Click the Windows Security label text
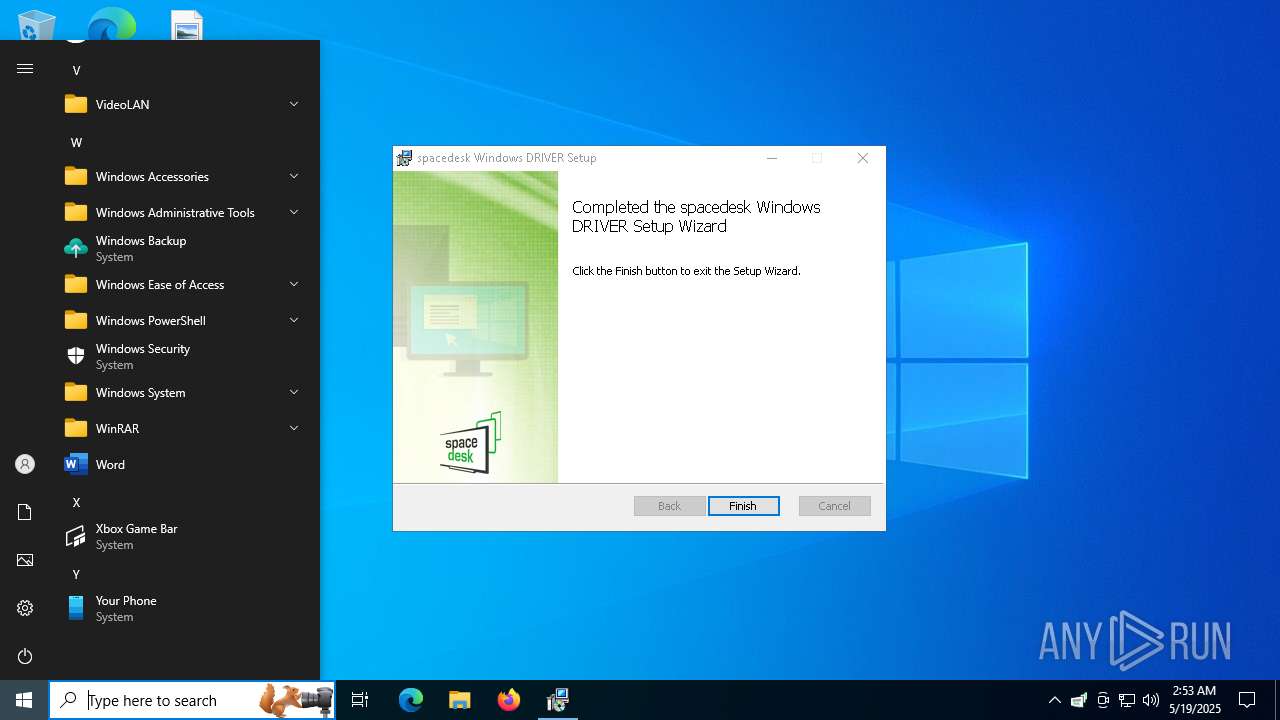Viewport: 1280px width, 720px height. (143, 349)
